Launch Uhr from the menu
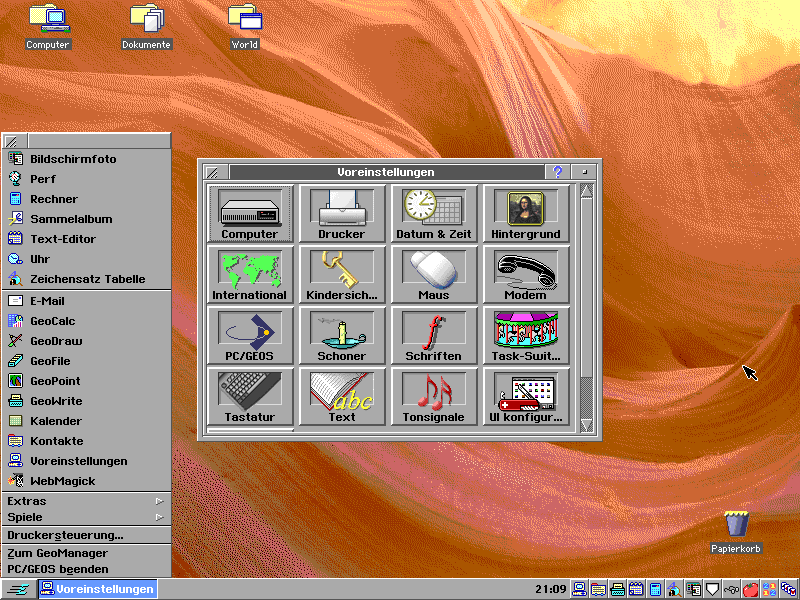Viewport: 800px width, 600px height. tap(86, 259)
